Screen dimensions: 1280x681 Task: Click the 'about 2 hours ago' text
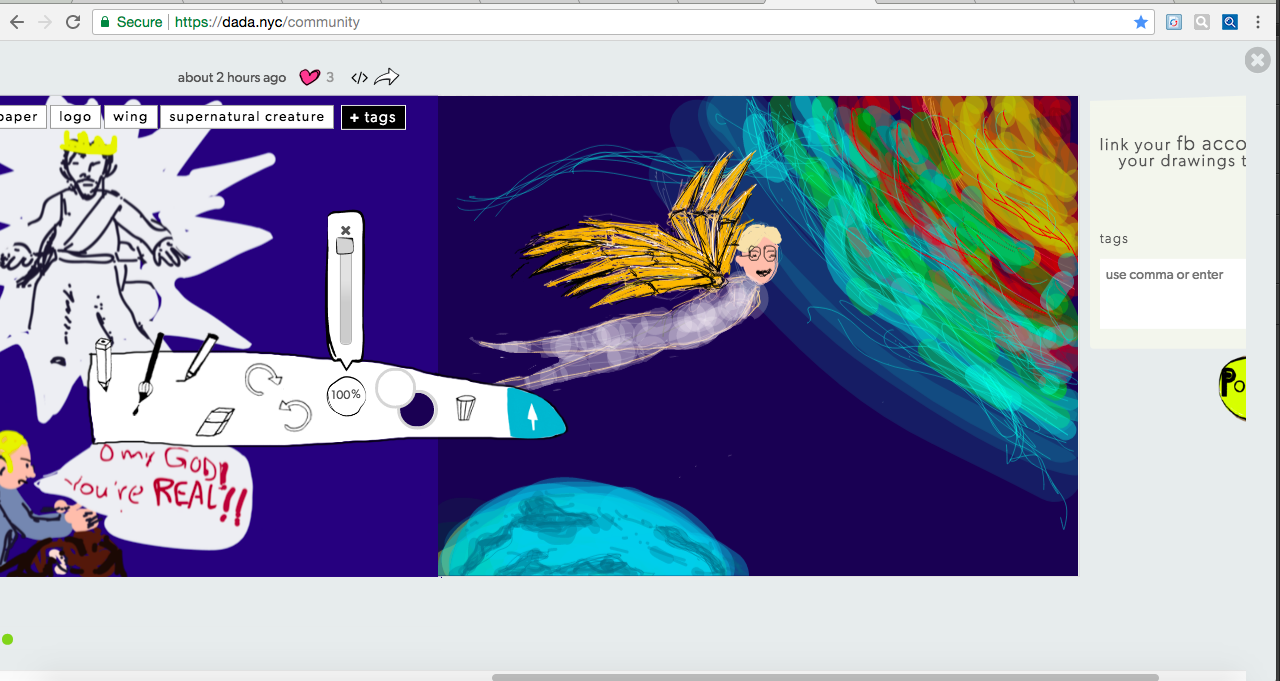[232, 78]
